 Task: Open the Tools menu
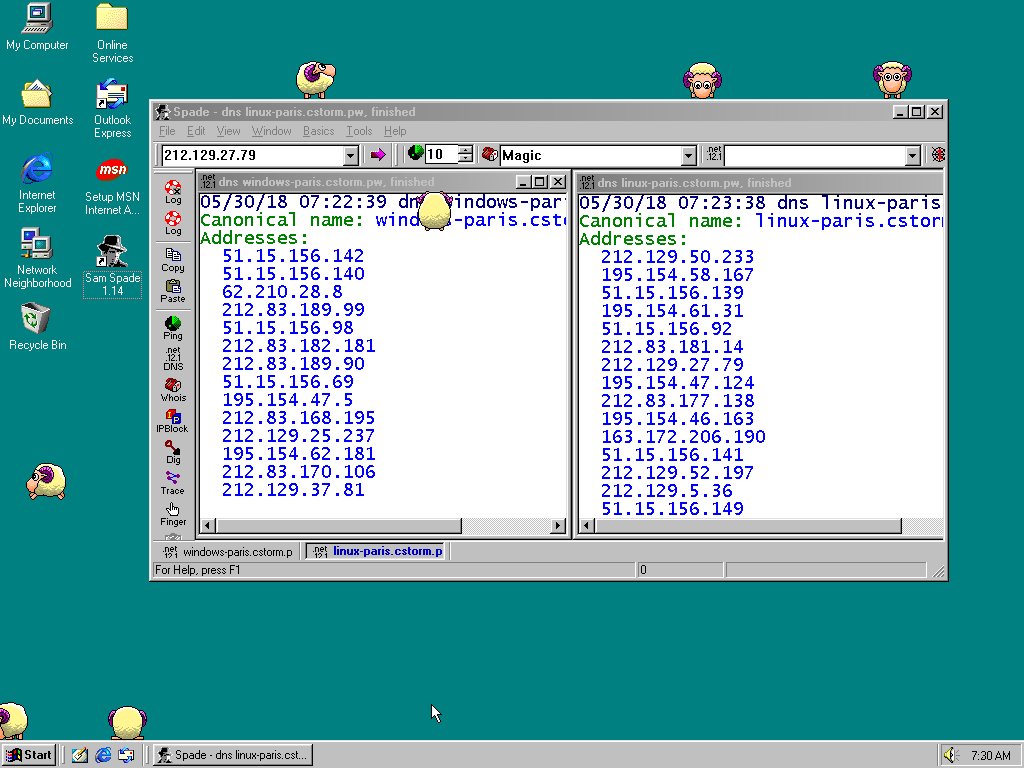coord(359,131)
